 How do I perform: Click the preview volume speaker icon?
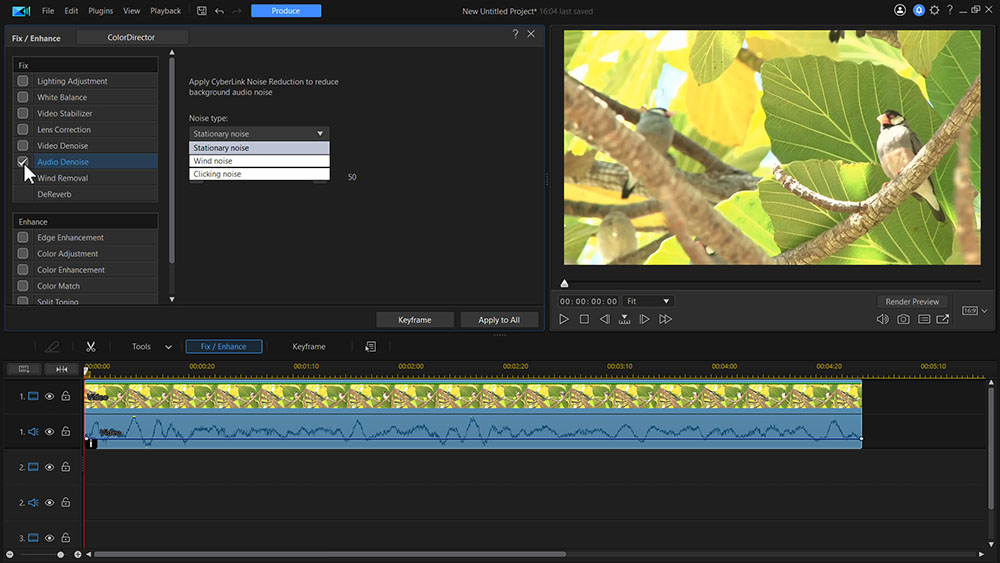[882, 319]
